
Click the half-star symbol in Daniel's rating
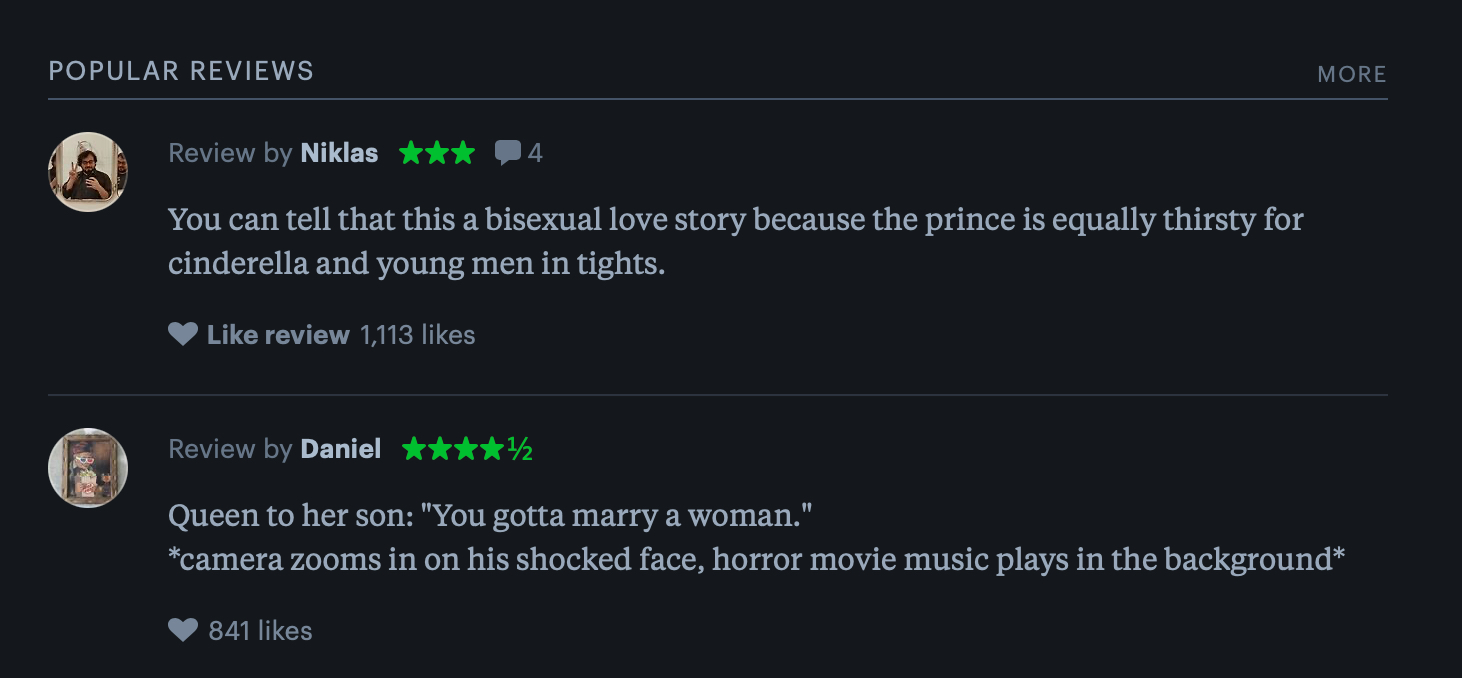click(519, 449)
